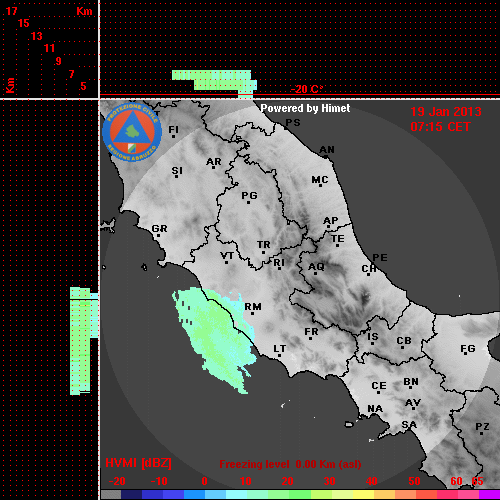Click the PZ city label
The image size is (500, 500).
482,427
